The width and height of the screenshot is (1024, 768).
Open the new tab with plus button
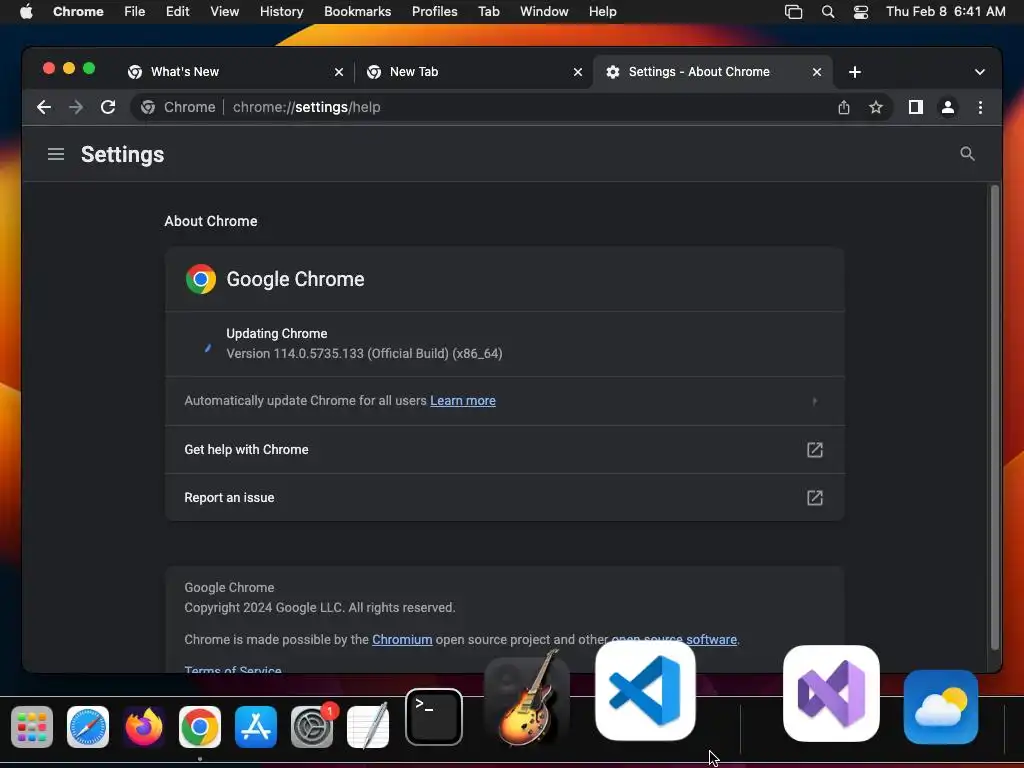pyautogui.click(x=855, y=72)
